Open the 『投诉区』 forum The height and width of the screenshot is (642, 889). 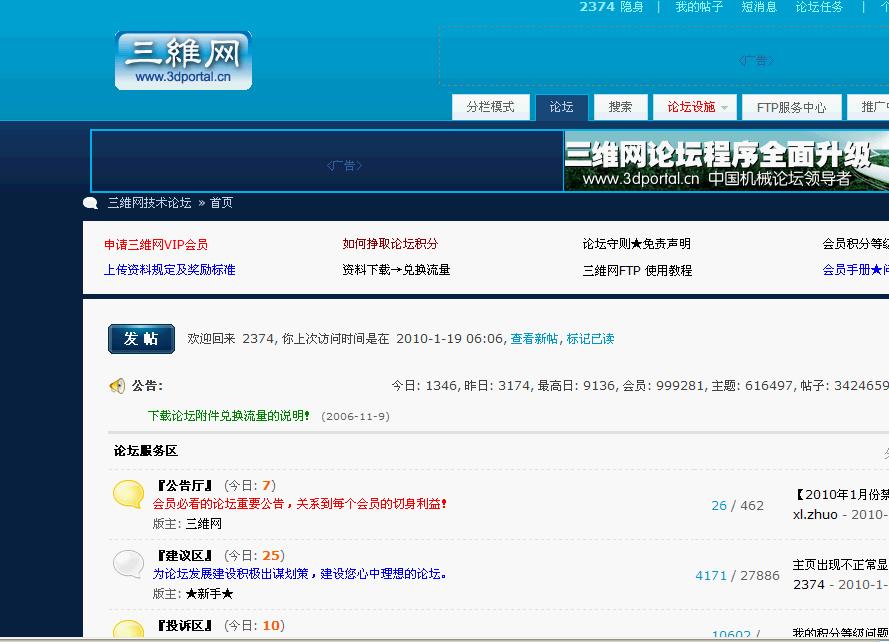coord(185,625)
